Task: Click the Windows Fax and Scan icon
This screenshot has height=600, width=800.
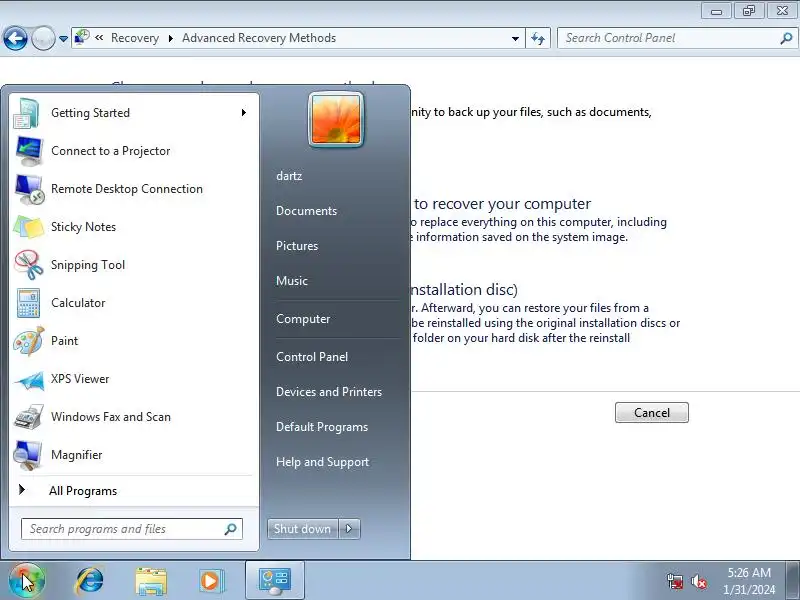Action: 29,417
